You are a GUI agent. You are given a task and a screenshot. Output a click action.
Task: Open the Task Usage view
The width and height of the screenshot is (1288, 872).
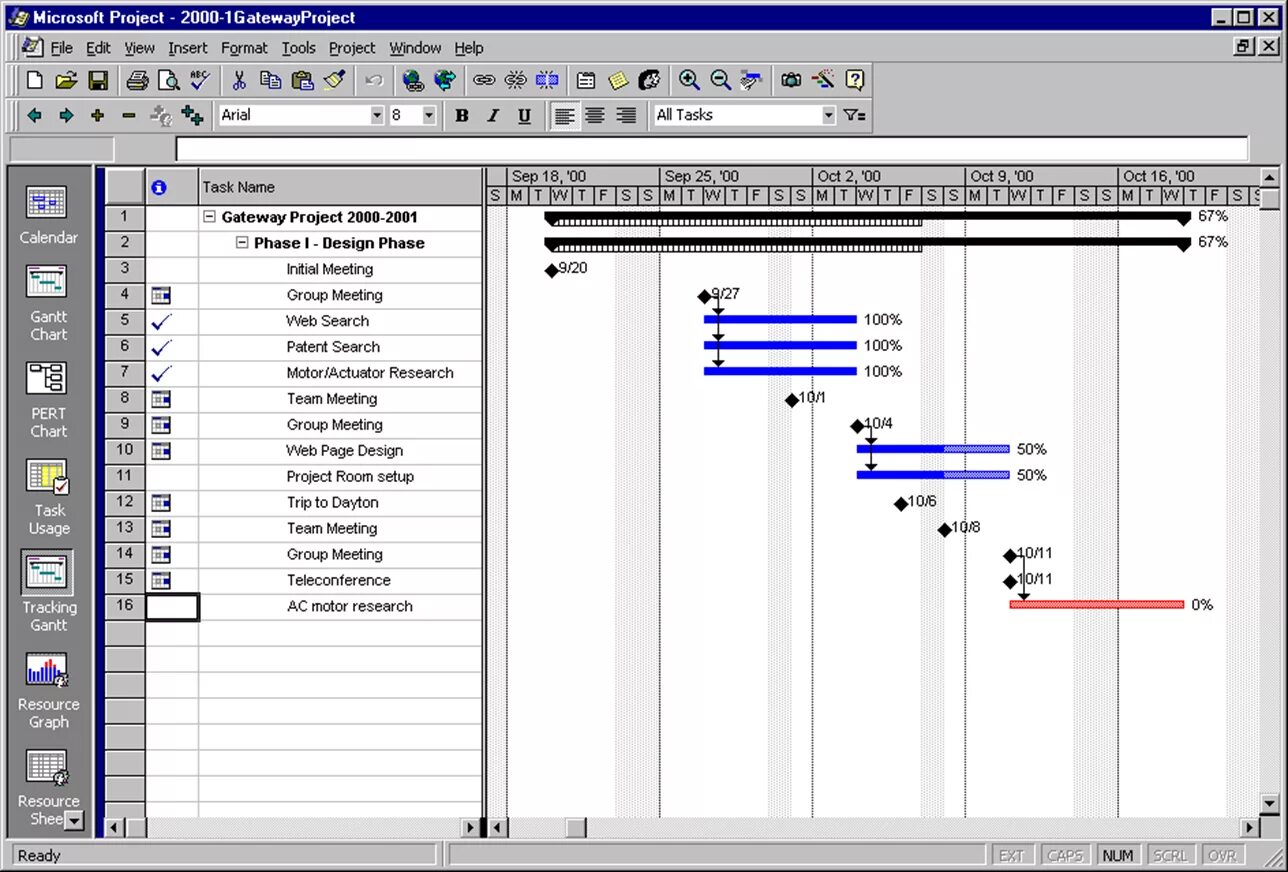pyautogui.click(x=48, y=497)
